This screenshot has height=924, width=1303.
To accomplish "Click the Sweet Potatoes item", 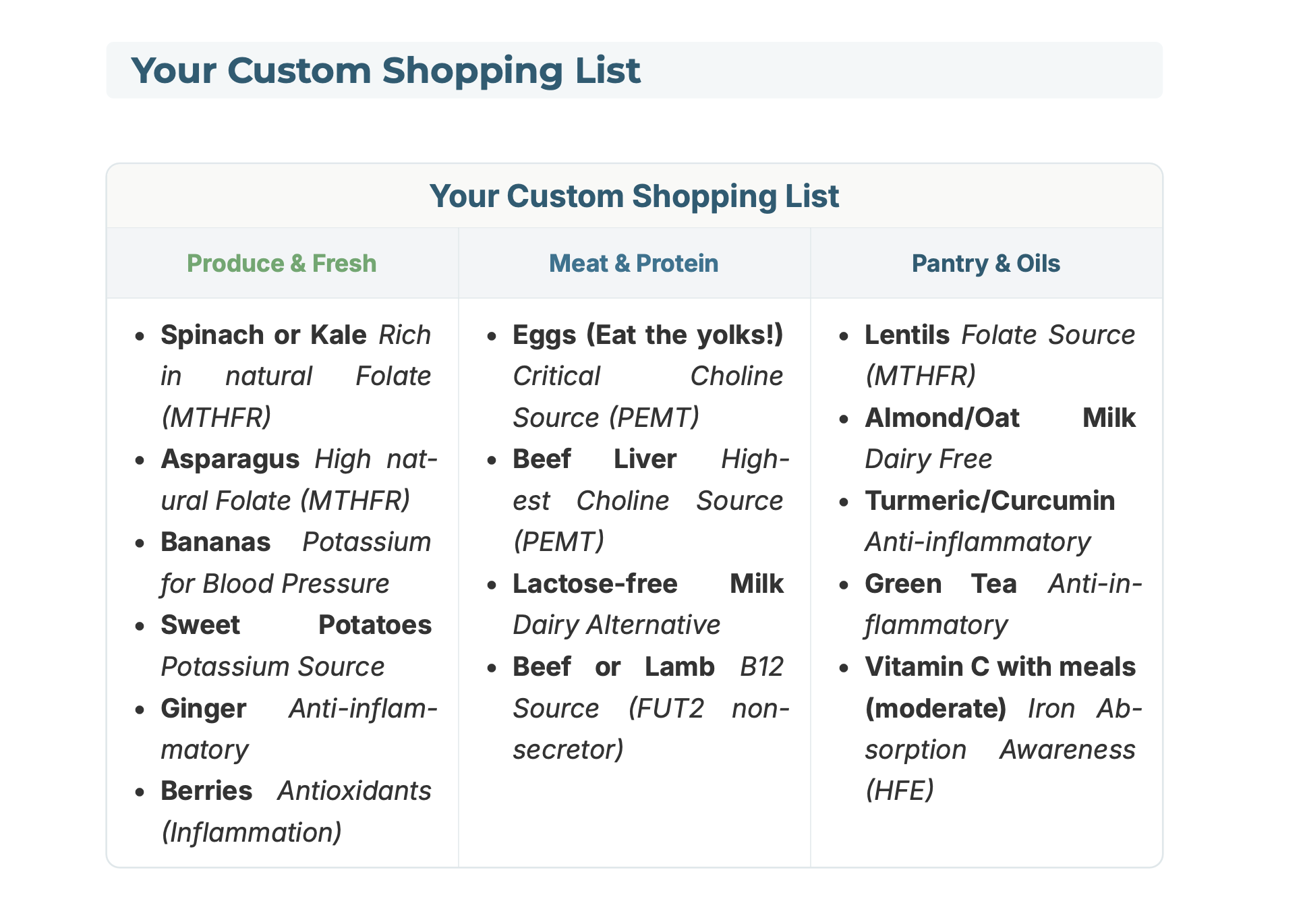I will [295, 625].
